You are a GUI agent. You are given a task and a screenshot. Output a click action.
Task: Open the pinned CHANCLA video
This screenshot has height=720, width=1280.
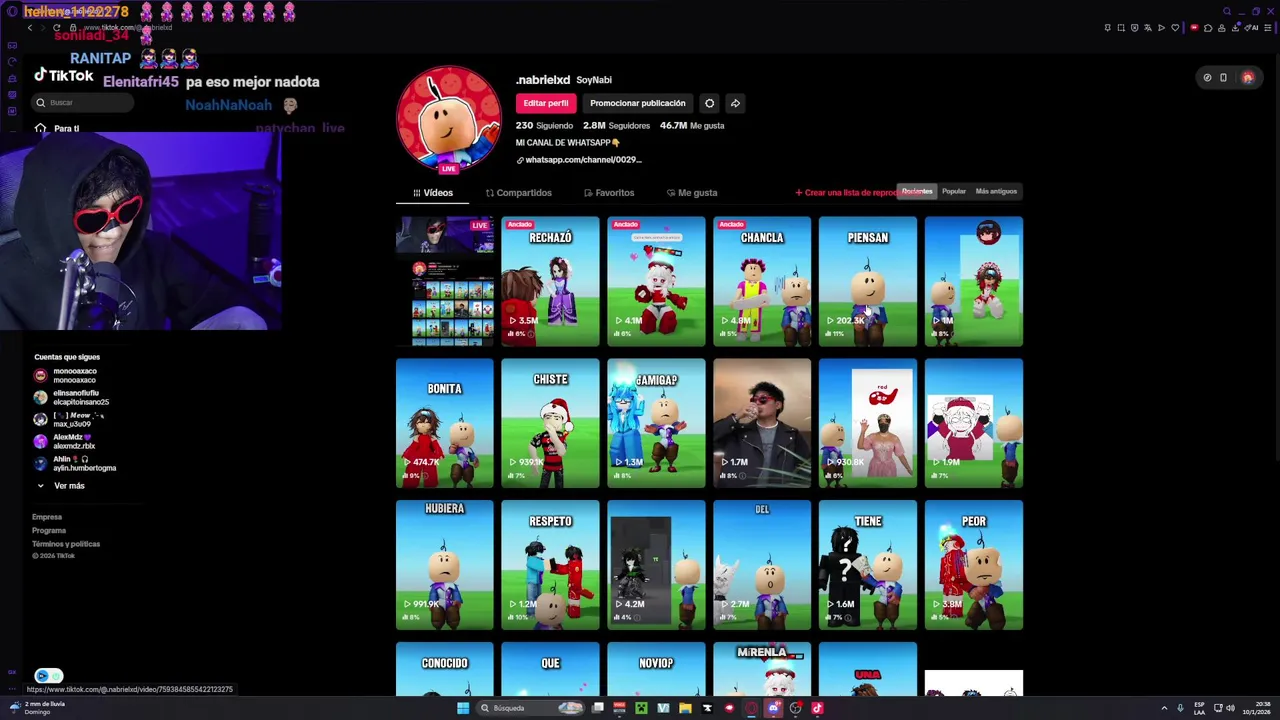pos(762,281)
